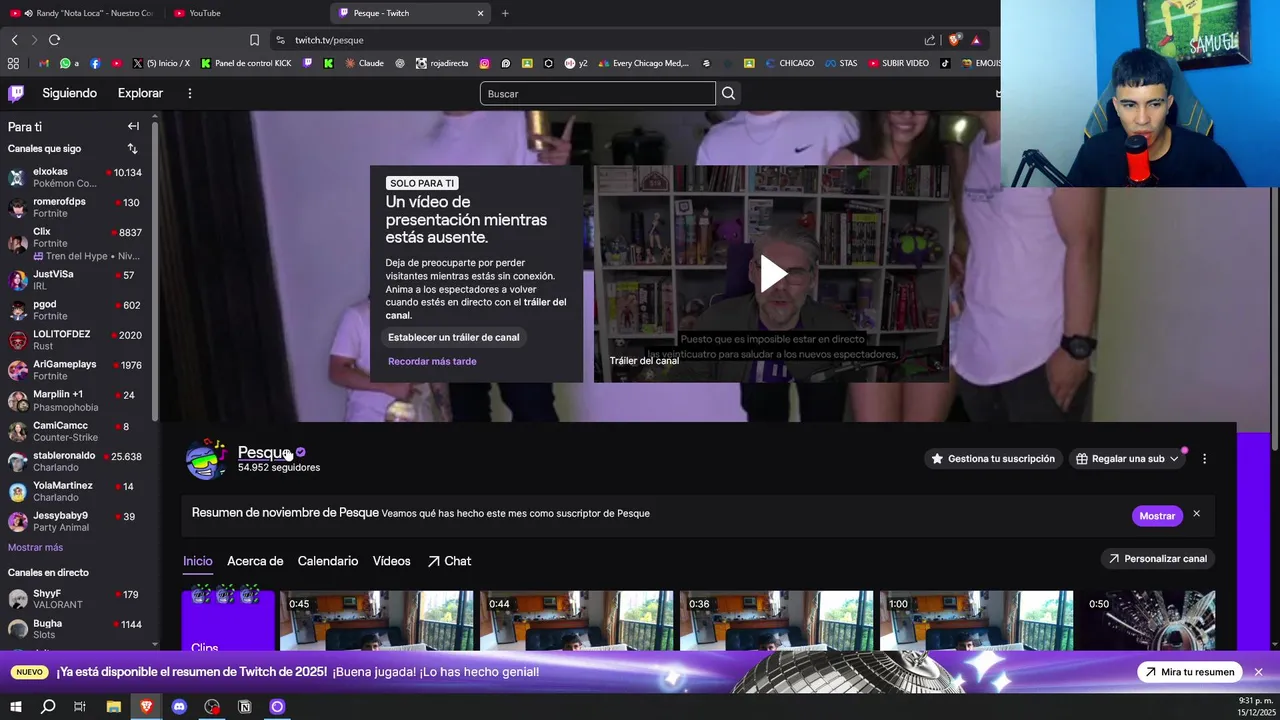Click the search magnifier button
Image resolution: width=1280 pixels, height=720 pixels.
[728, 93]
